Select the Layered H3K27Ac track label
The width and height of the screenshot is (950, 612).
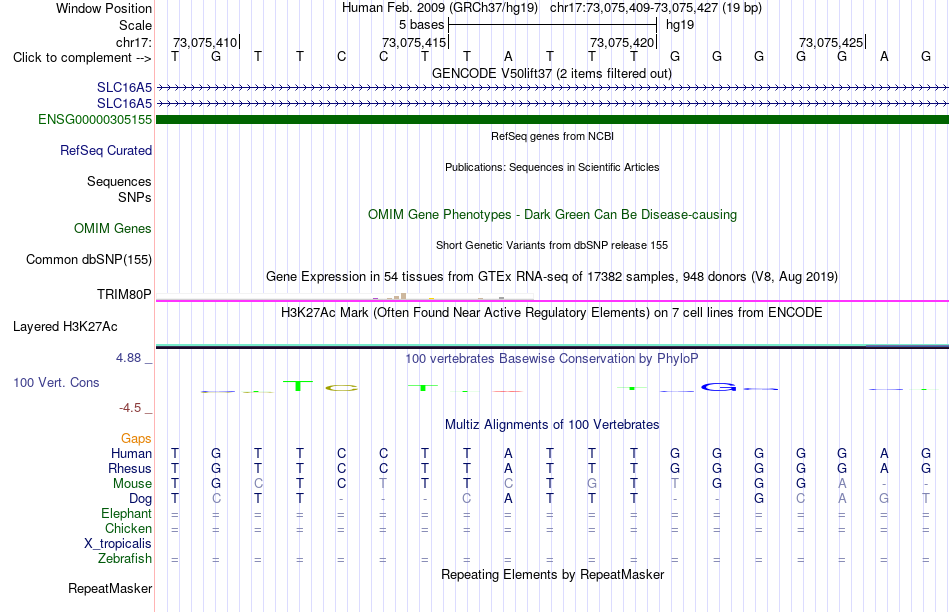(x=65, y=327)
